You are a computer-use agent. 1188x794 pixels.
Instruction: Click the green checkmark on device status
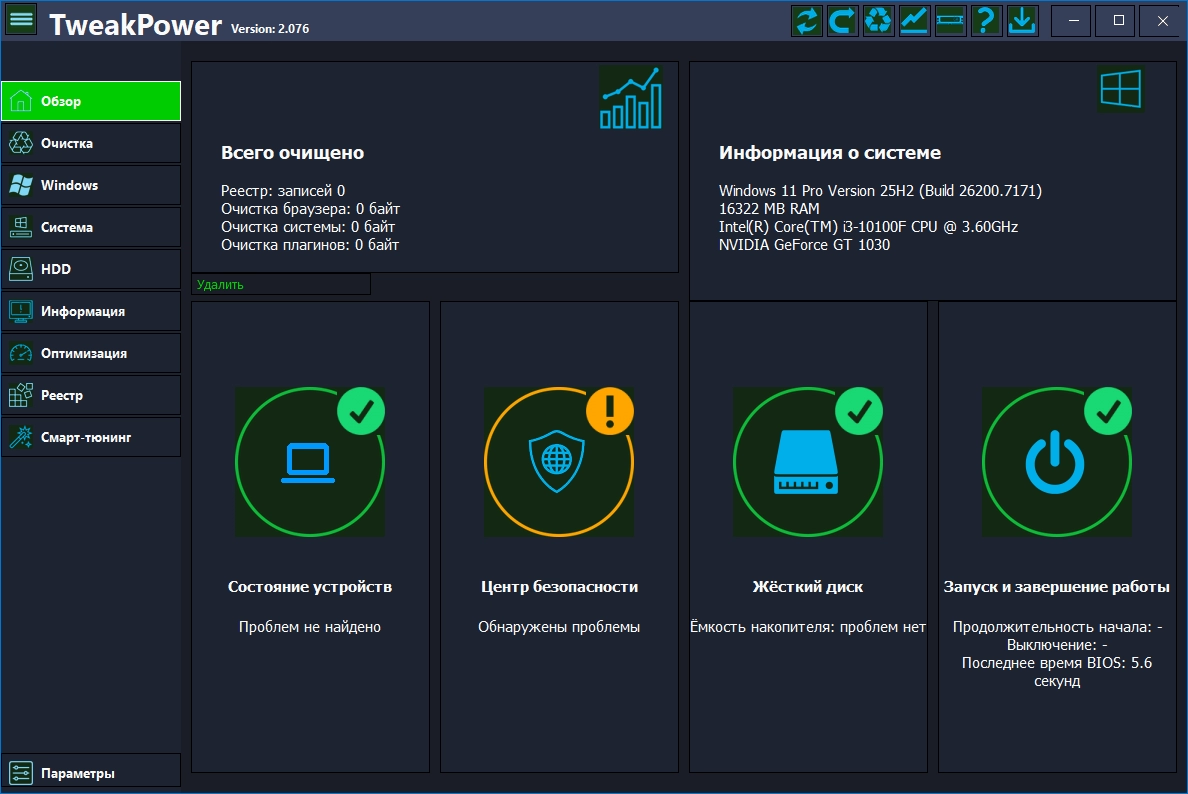pyautogui.click(x=361, y=411)
